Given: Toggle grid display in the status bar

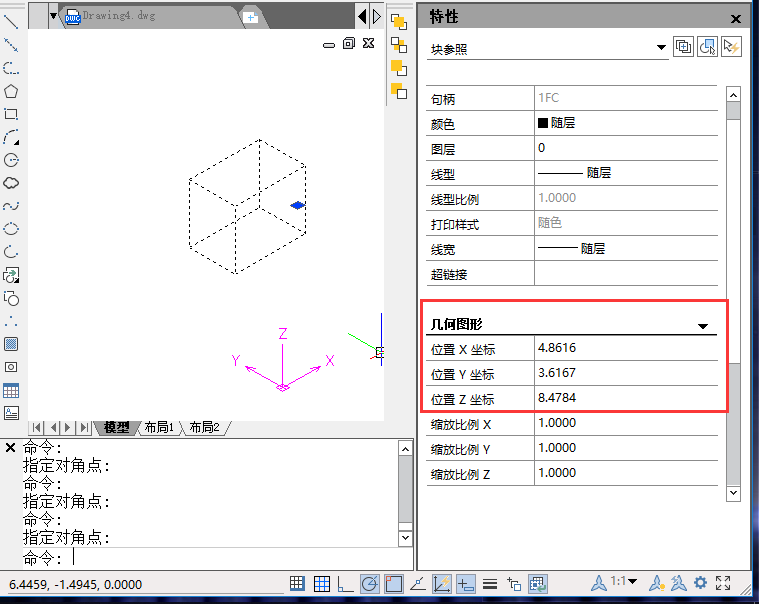Looking at the screenshot, I should coord(322,584).
